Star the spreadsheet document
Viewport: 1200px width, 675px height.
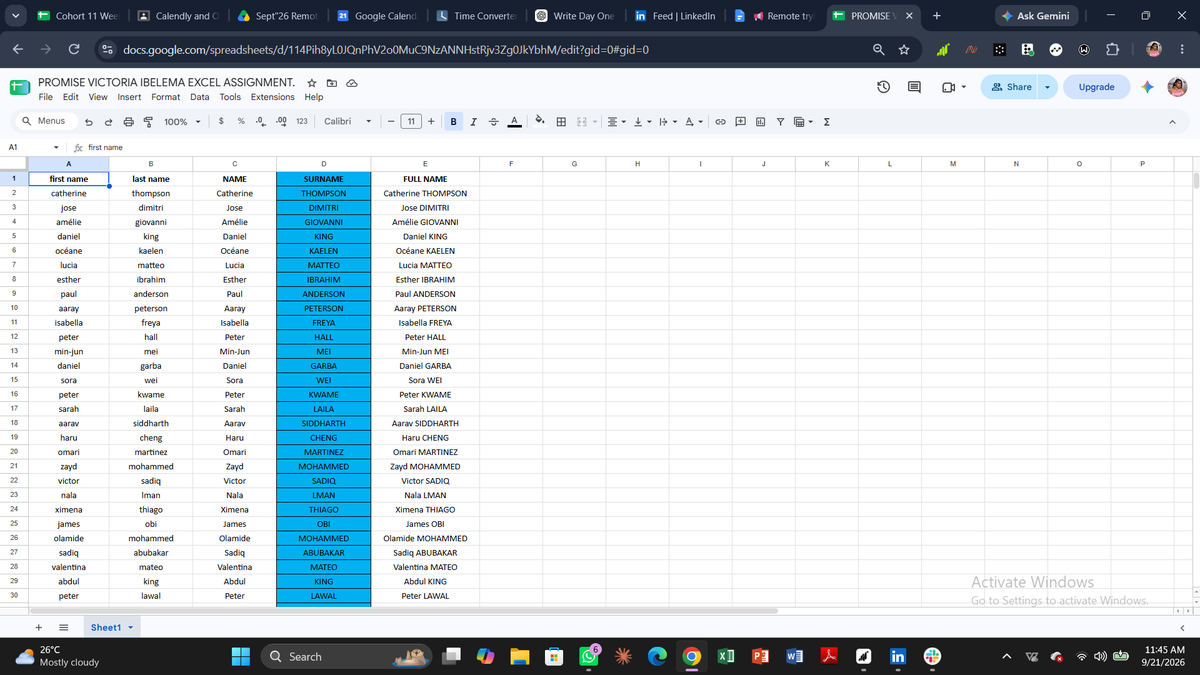[x=312, y=82]
